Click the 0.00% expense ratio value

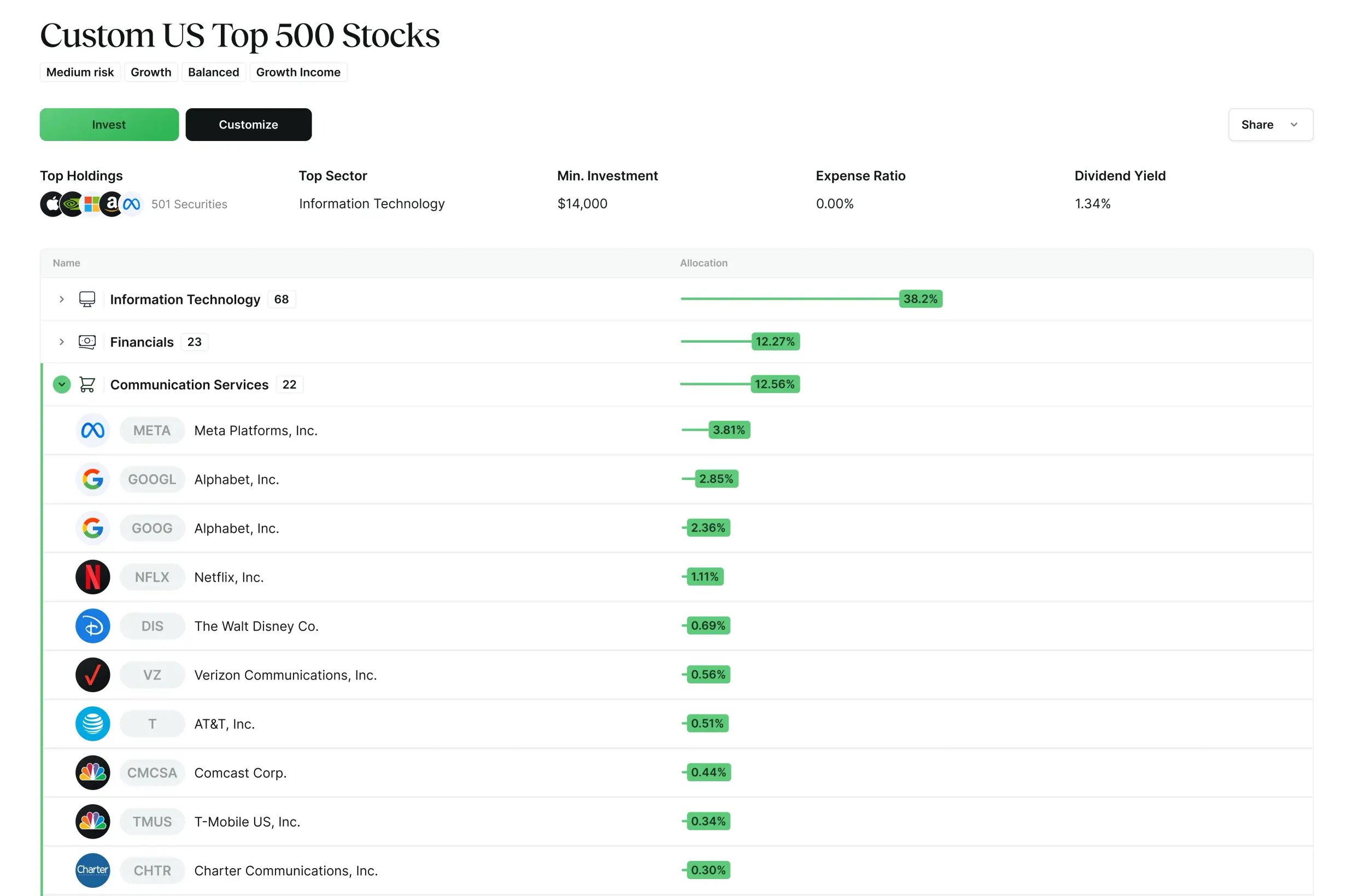pos(835,203)
